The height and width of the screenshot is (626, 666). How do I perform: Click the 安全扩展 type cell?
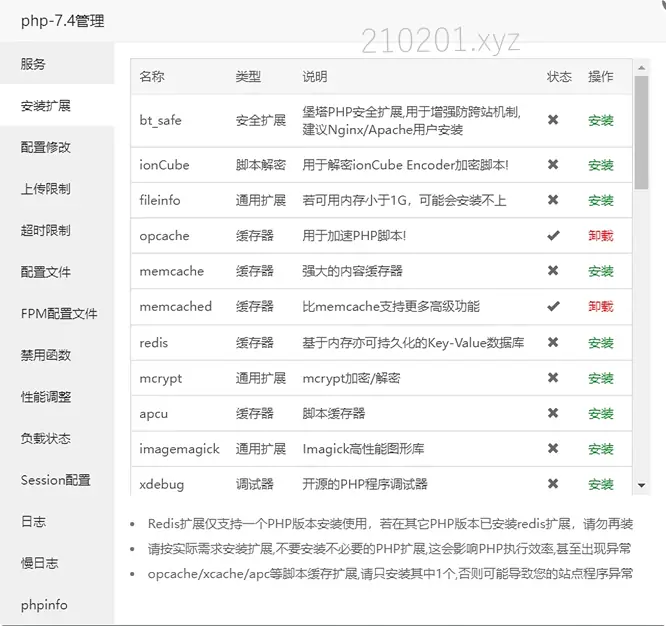pyautogui.click(x=261, y=121)
